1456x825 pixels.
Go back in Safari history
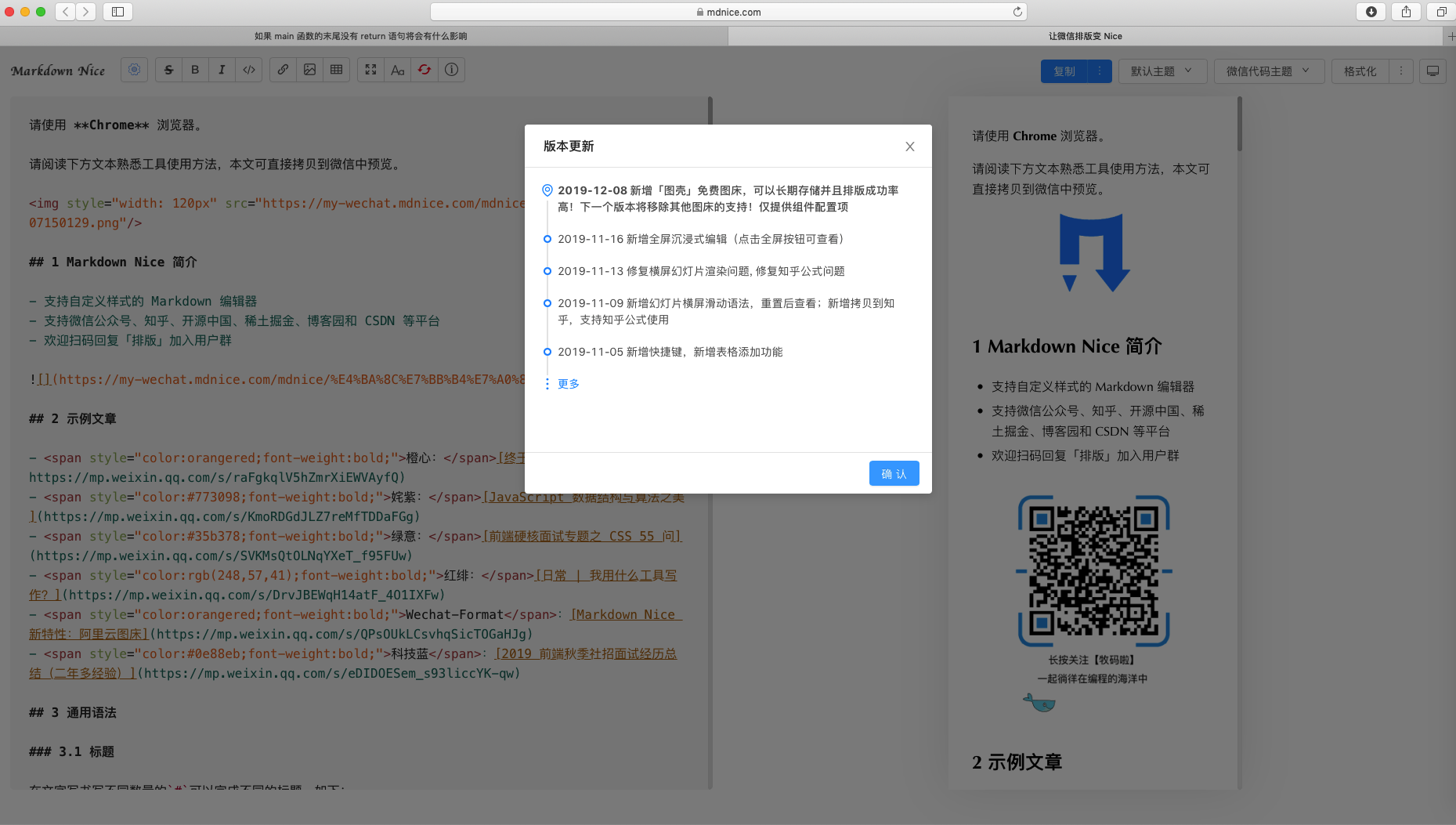(x=66, y=12)
